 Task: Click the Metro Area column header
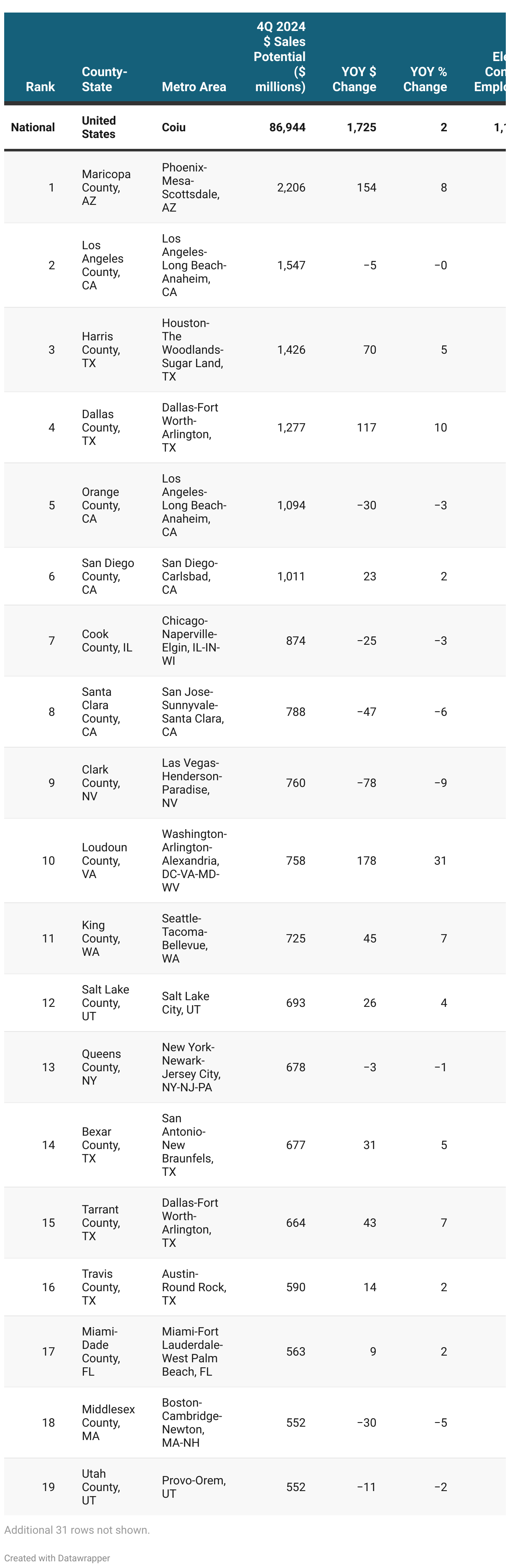pos(194,87)
